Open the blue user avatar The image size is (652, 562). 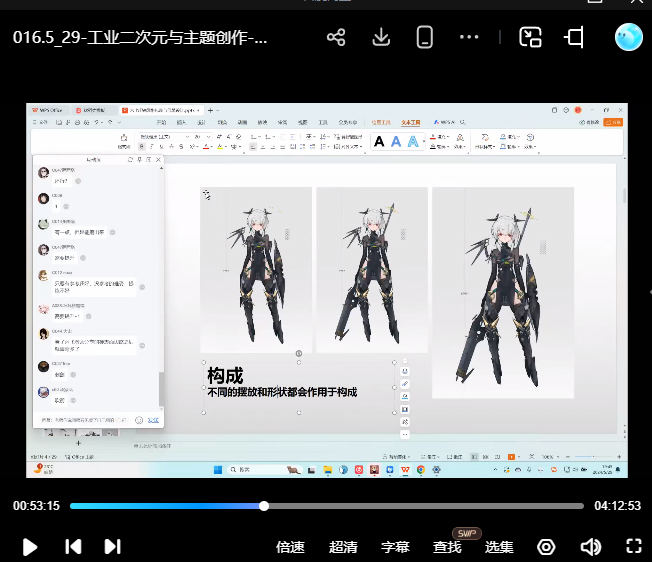(x=628, y=37)
